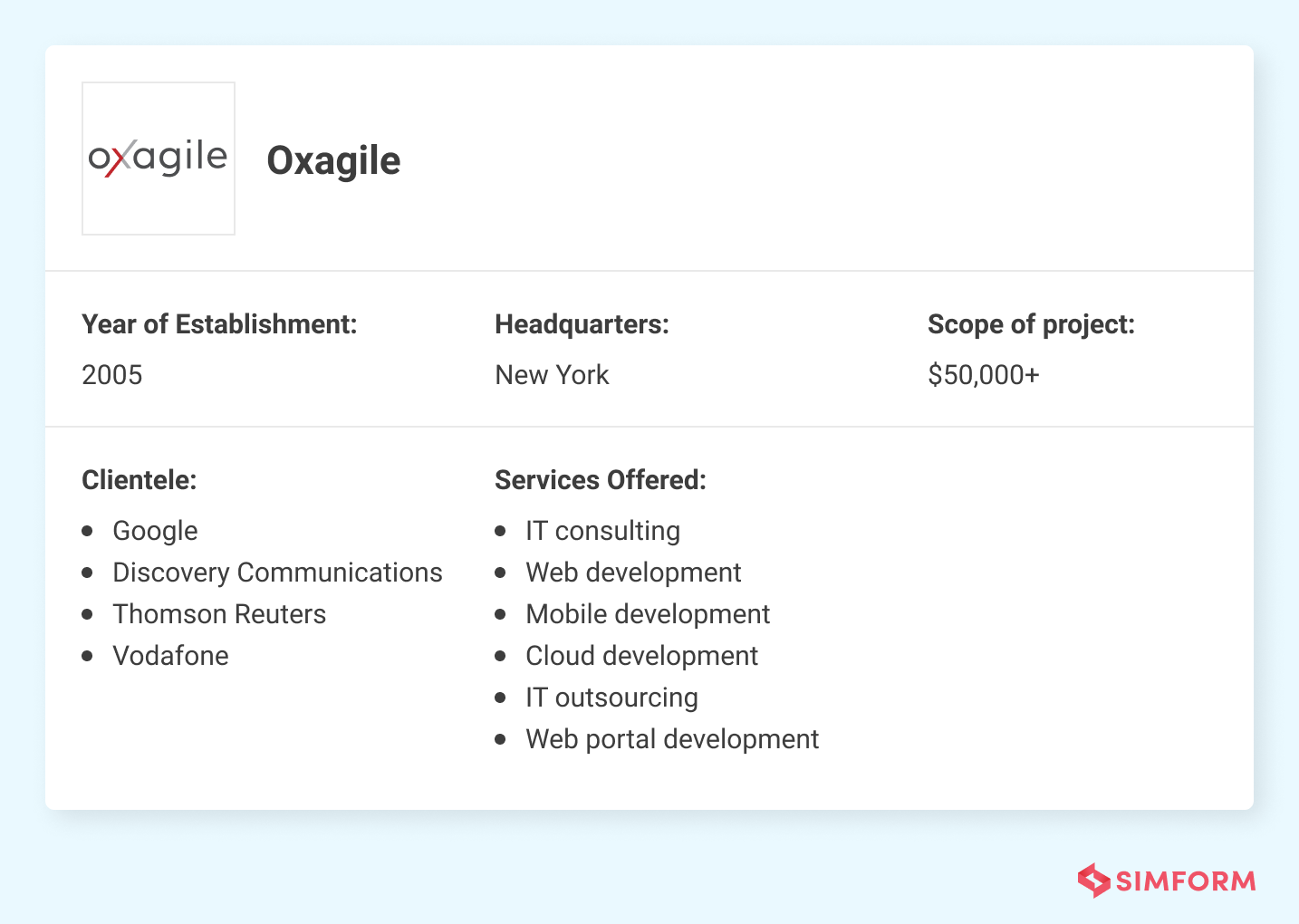Select the year value 2005
Screen dimensions: 1299x924
coord(112,375)
